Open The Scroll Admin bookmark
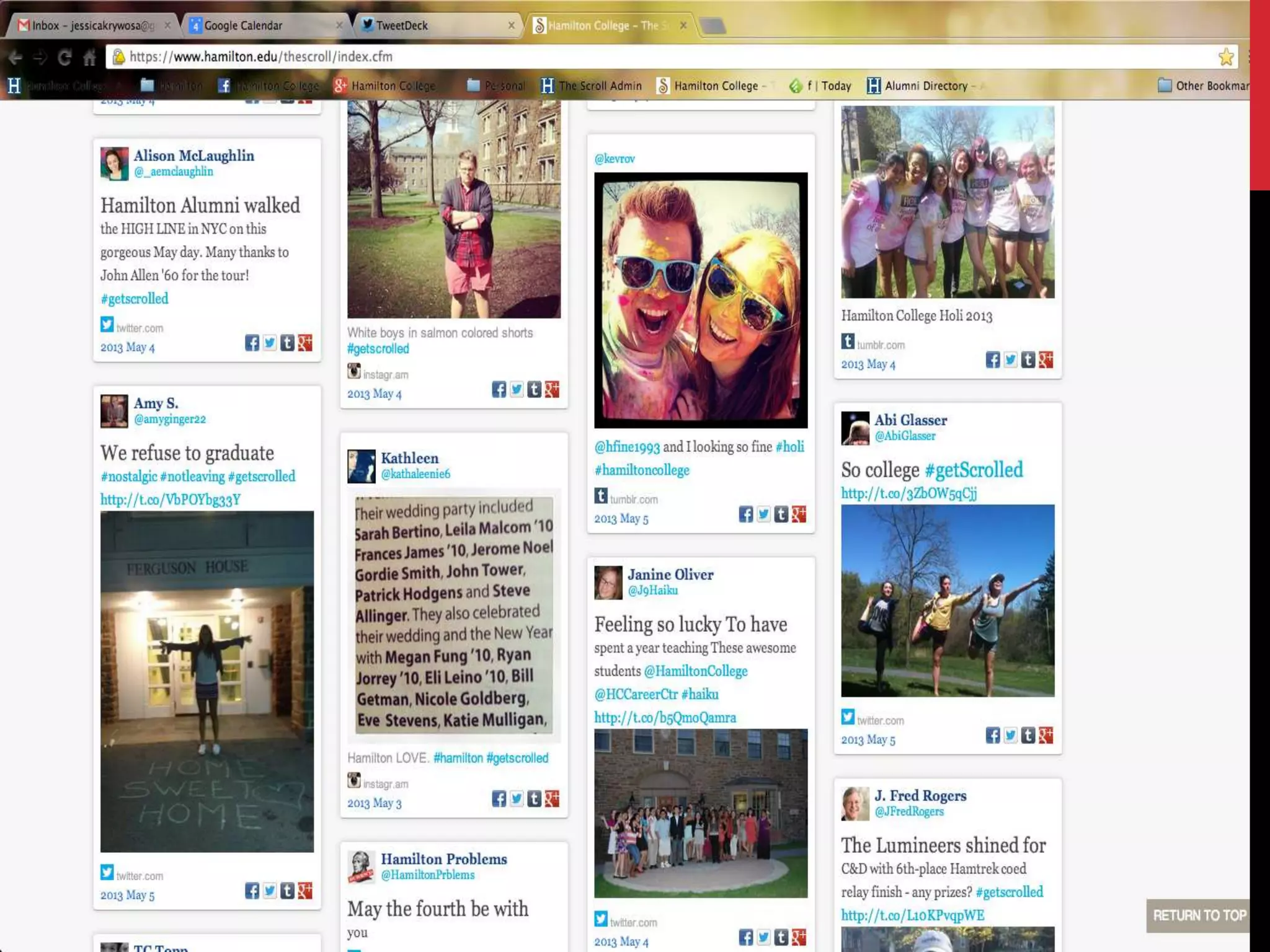This screenshot has width=1270, height=952. pyautogui.click(x=591, y=86)
